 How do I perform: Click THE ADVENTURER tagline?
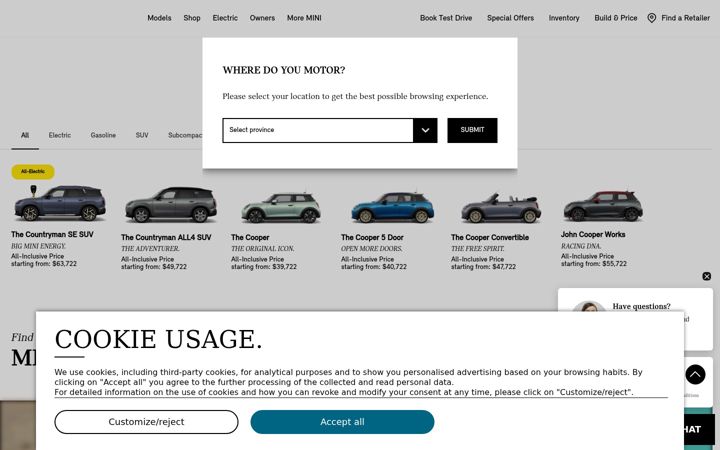(150, 249)
